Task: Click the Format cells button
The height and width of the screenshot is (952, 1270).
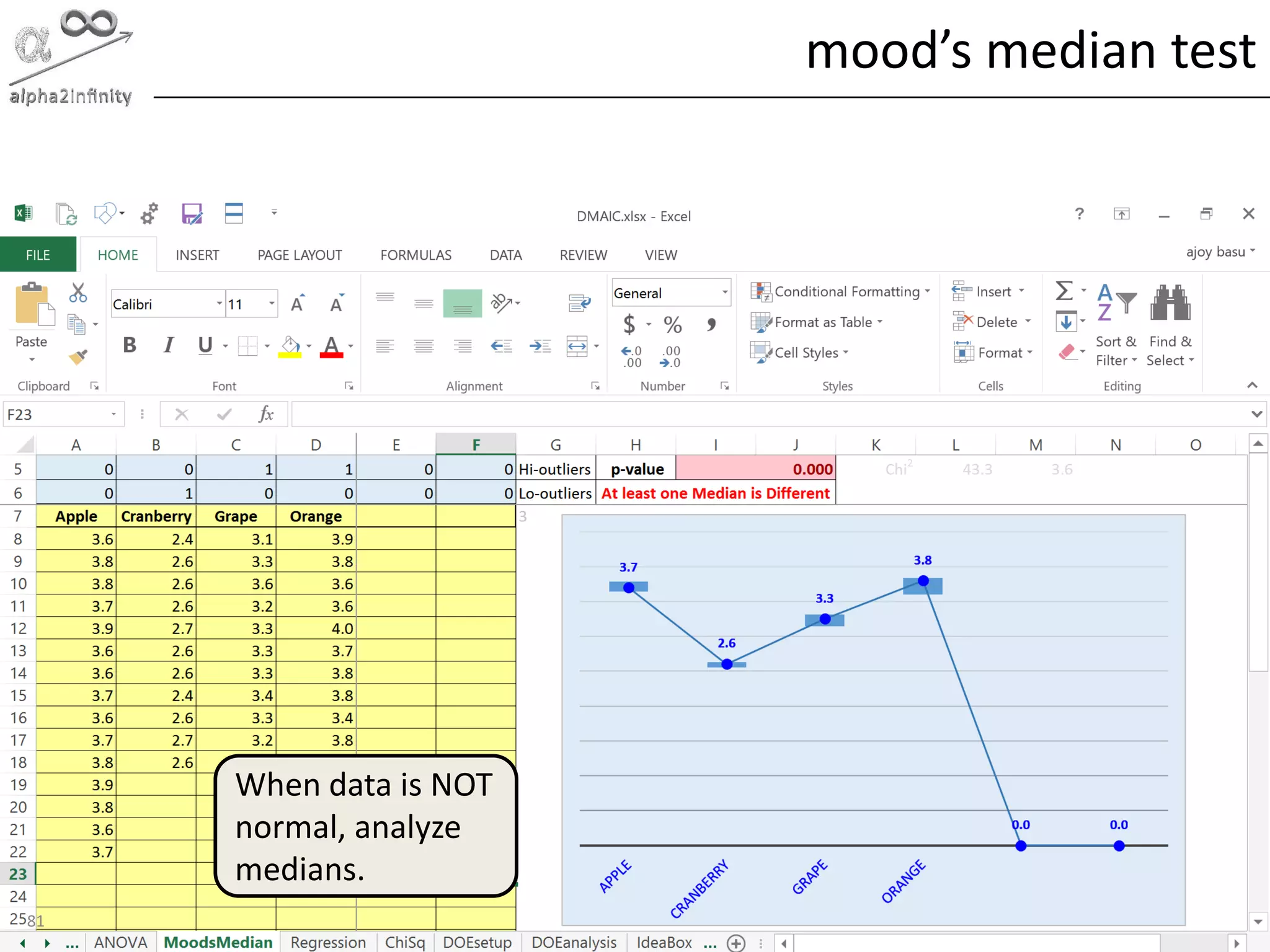Action: tap(993, 353)
